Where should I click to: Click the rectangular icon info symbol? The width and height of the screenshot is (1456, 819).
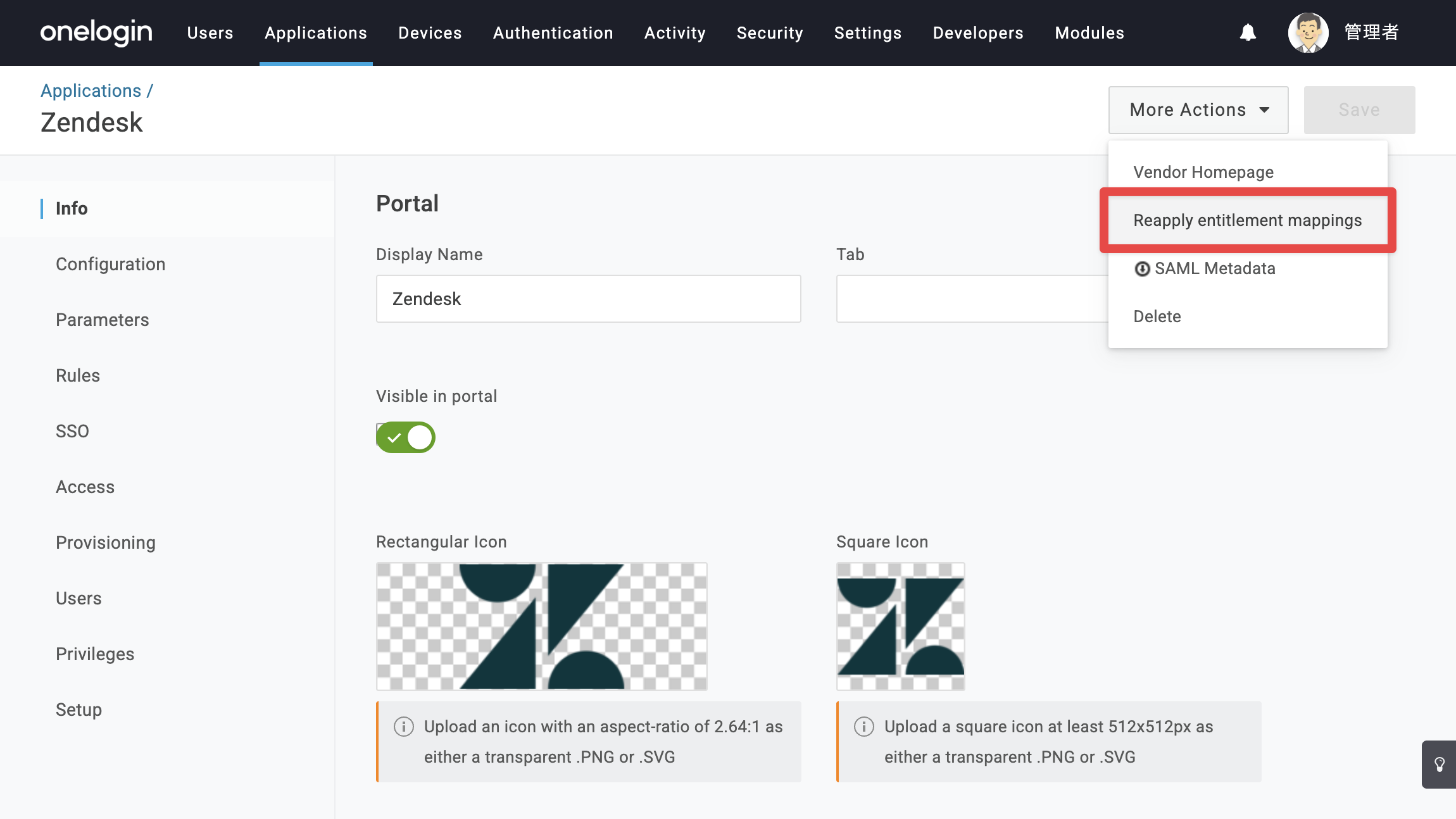point(404,727)
